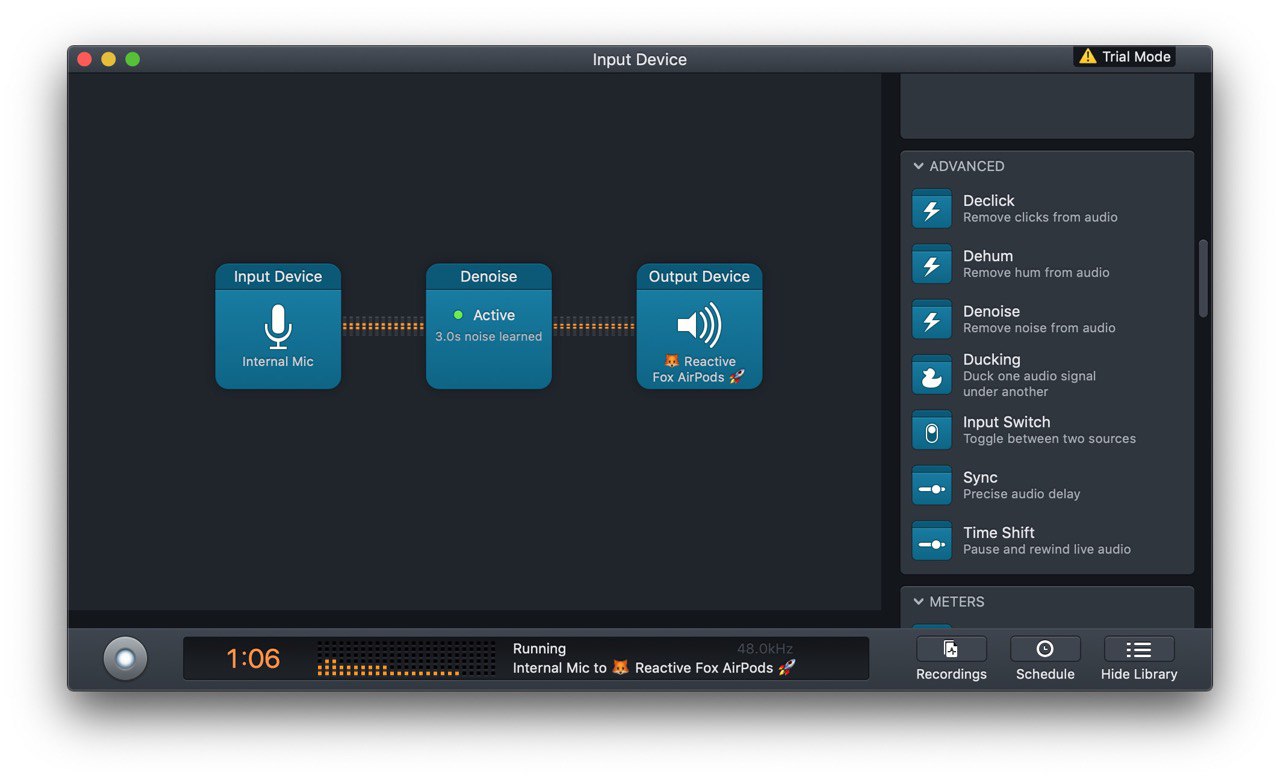The width and height of the screenshot is (1280, 780).
Task: Click 'Duck one audio signal under another' description
Action: (1029, 384)
